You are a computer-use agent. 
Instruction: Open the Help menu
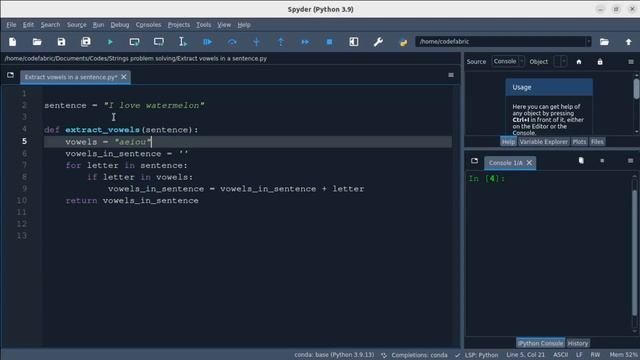(x=244, y=25)
